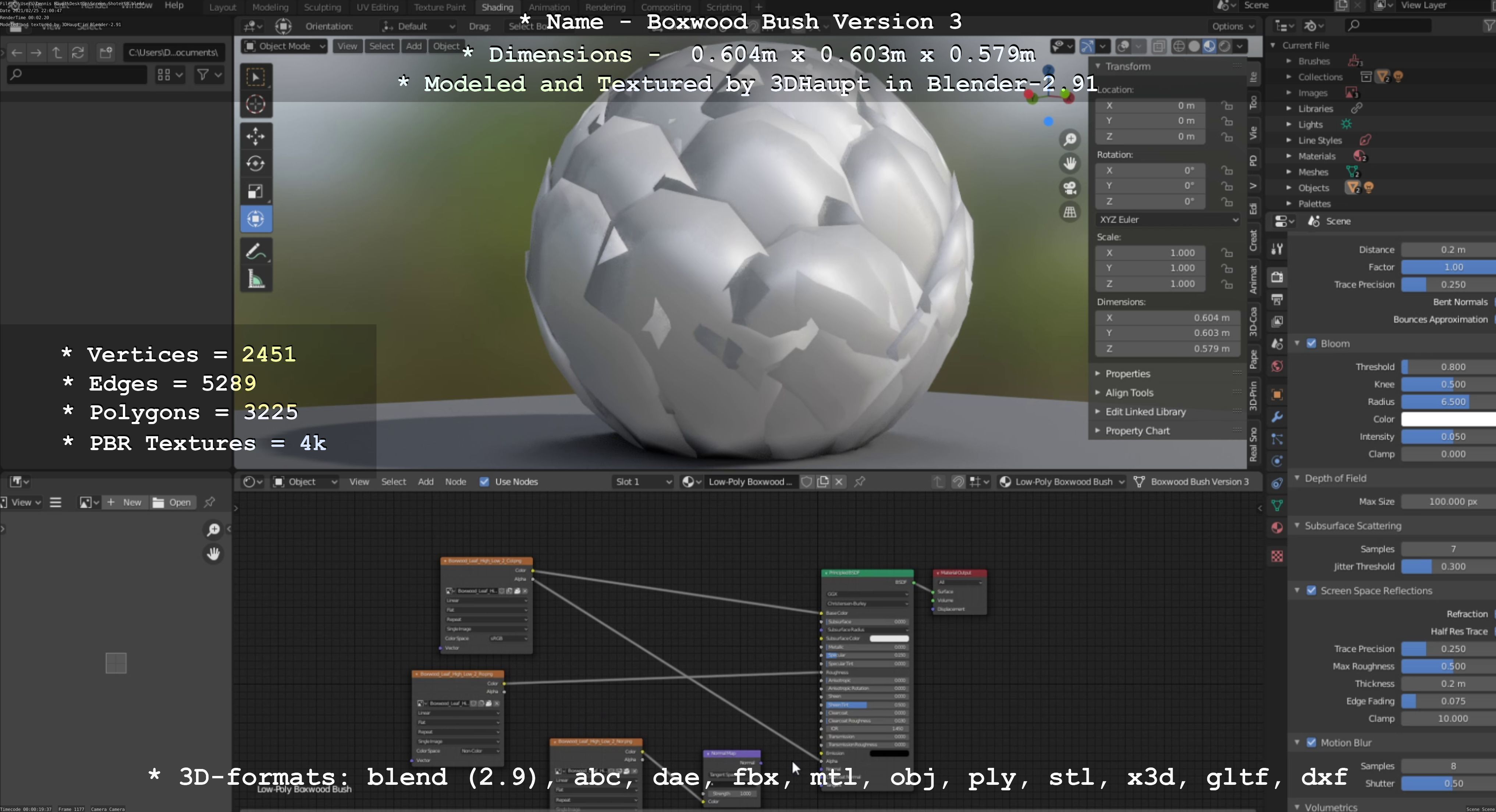Open the Material properties sphere icon
The width and height of the screenshot is (1496, 812).
tap(1277, 528)
